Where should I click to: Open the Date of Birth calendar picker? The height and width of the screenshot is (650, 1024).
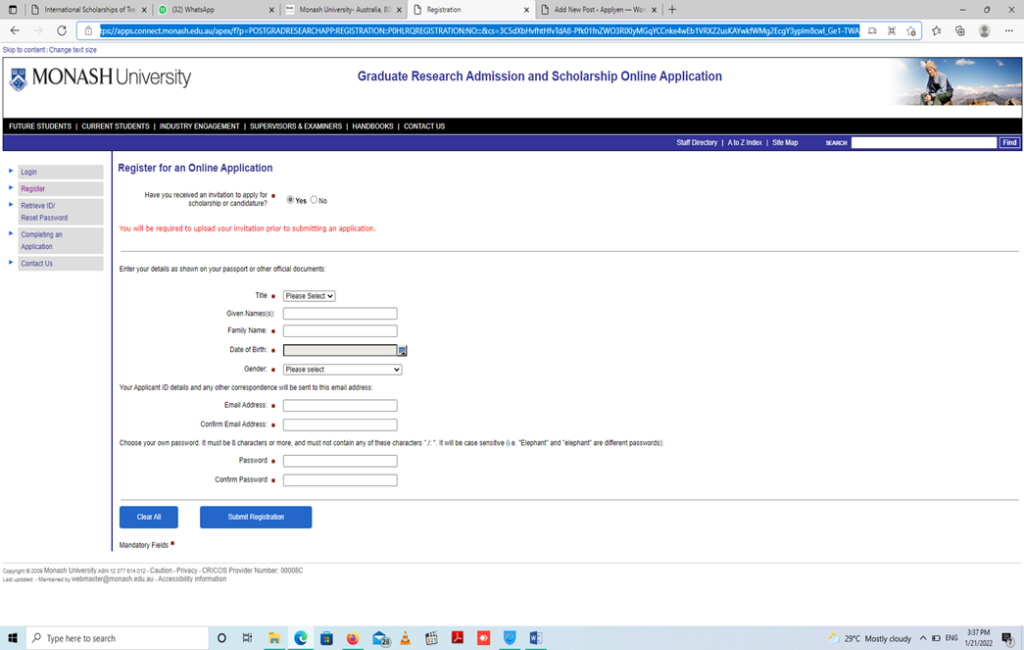[402, 351]
